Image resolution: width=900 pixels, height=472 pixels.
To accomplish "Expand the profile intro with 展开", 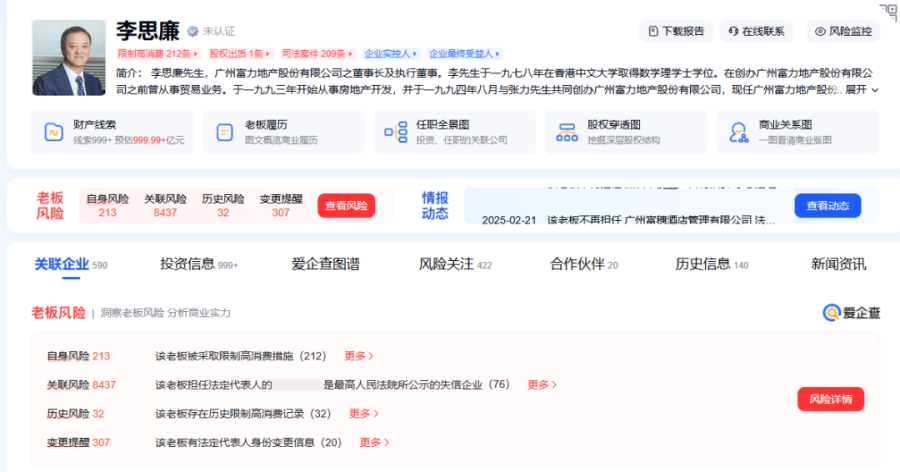I will 862,90.
